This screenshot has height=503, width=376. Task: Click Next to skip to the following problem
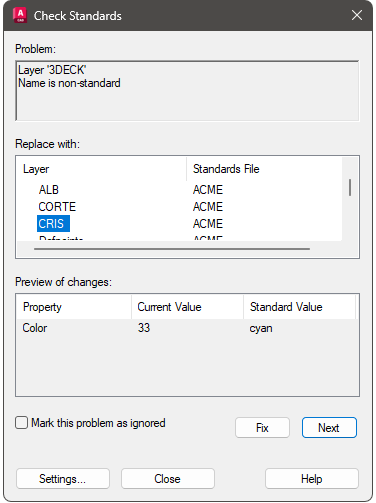pos(329,427)
